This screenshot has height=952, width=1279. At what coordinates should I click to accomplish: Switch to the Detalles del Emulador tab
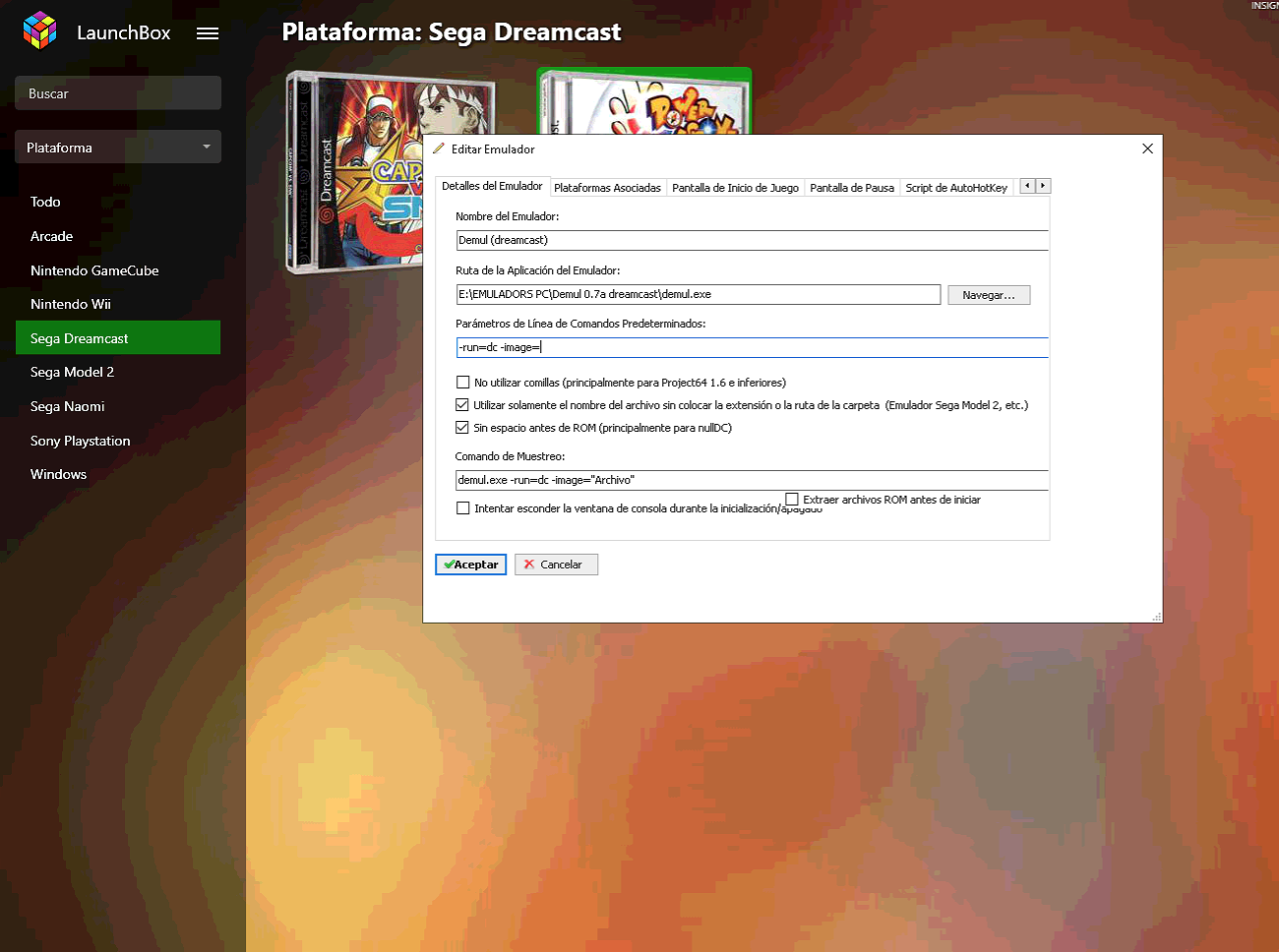coord(492,186)
